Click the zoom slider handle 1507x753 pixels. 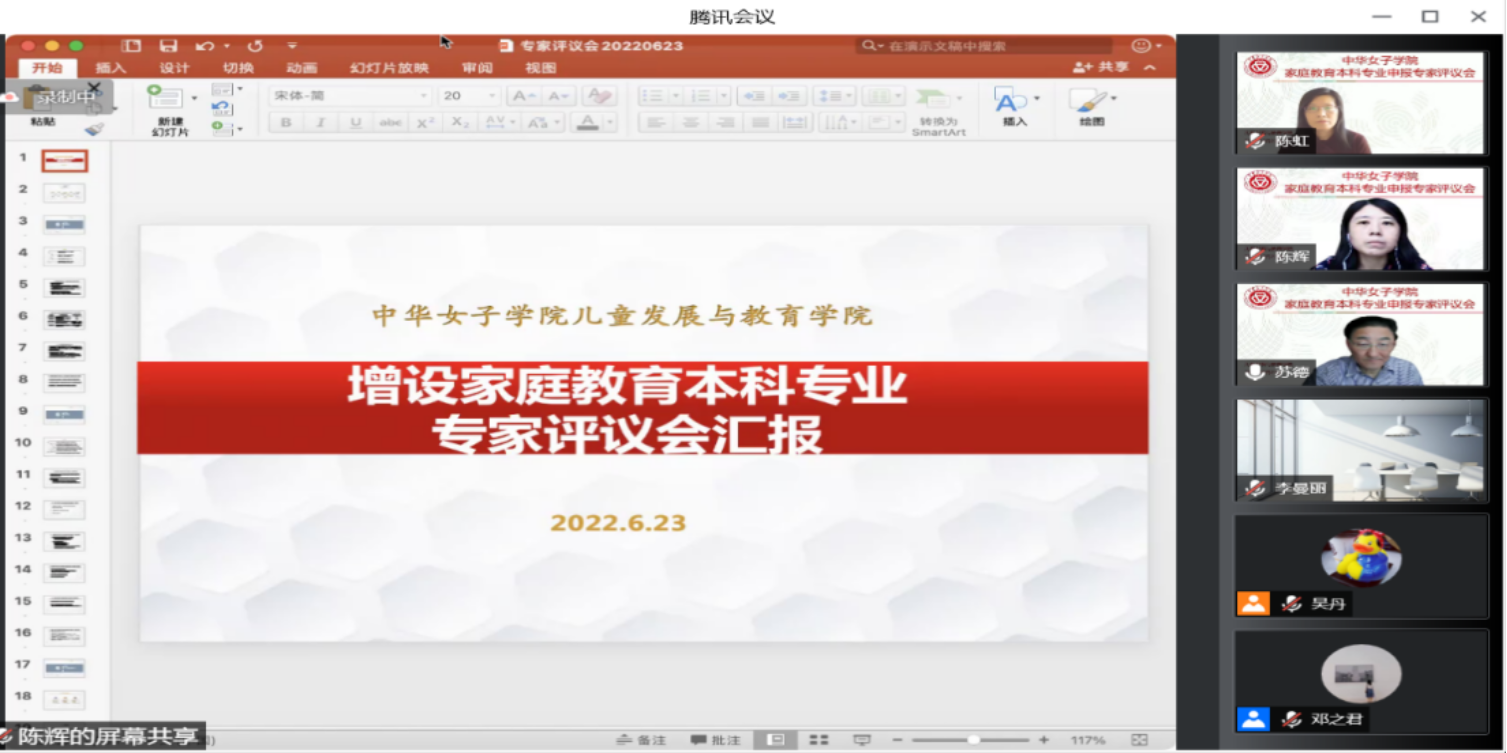click(973, 740)
